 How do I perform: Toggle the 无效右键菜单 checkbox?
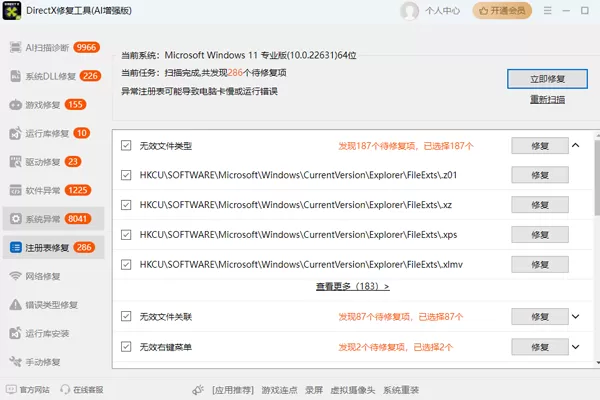pos(126,347)
